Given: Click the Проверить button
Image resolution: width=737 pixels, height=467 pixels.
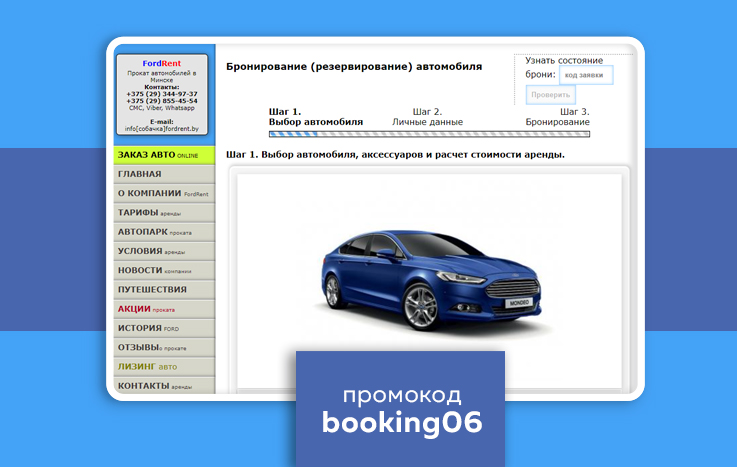Looking at the screenshot, I should tap(550, 95).
